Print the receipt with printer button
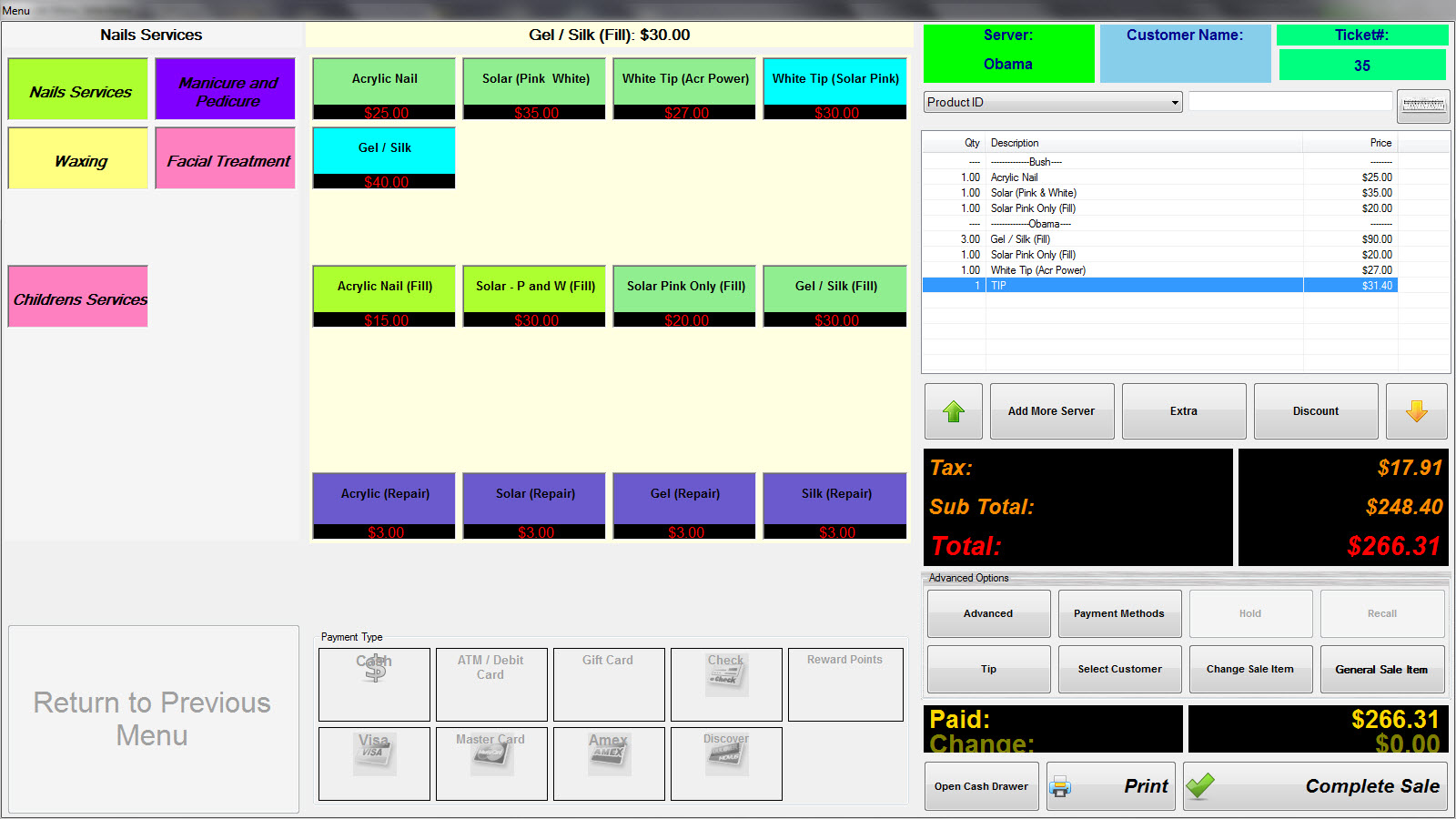Screen dimensions: 1456x819 coord(1110,786)
